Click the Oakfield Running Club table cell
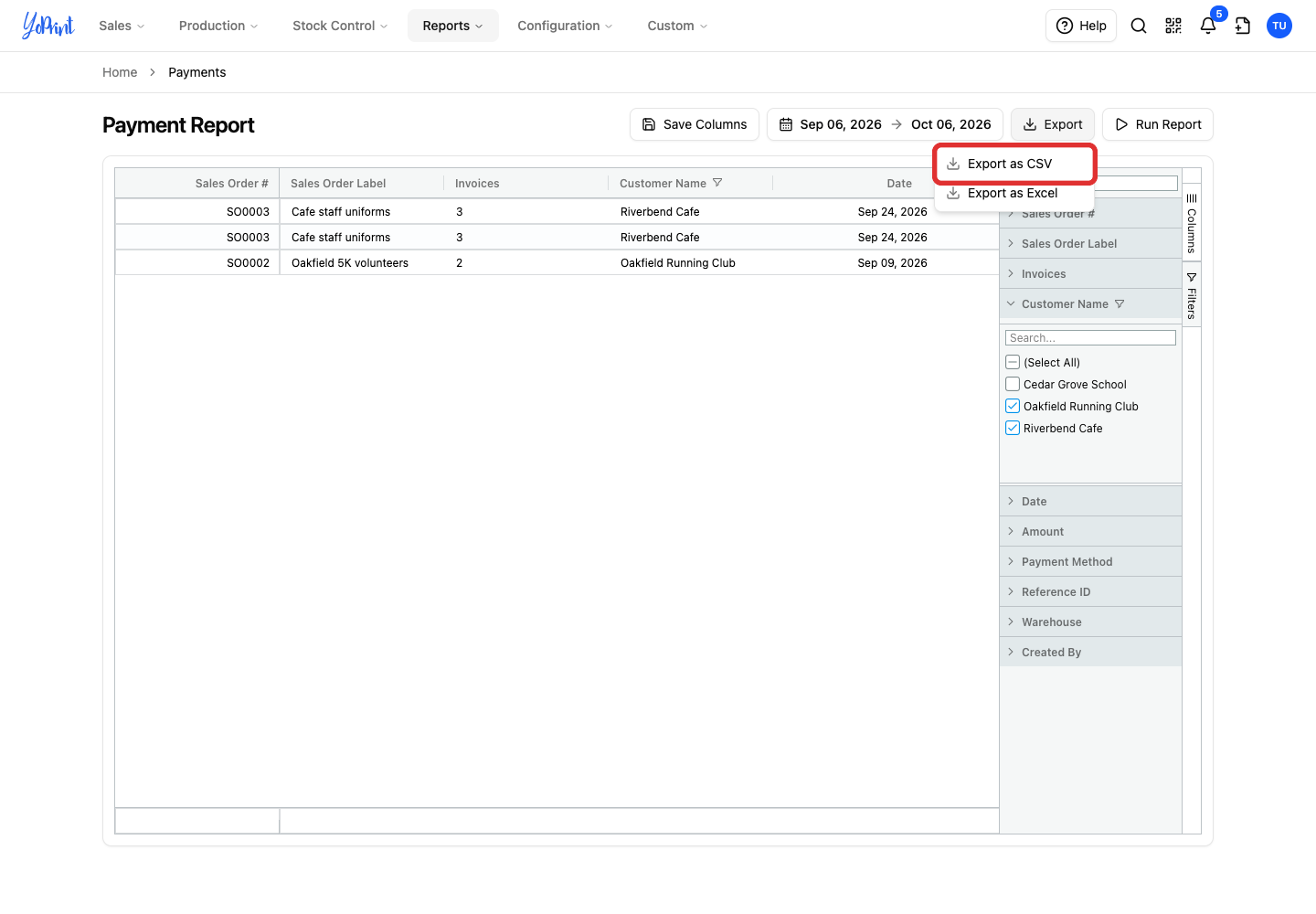Screen dimensions: 1316x914 (x=690, y=262)
